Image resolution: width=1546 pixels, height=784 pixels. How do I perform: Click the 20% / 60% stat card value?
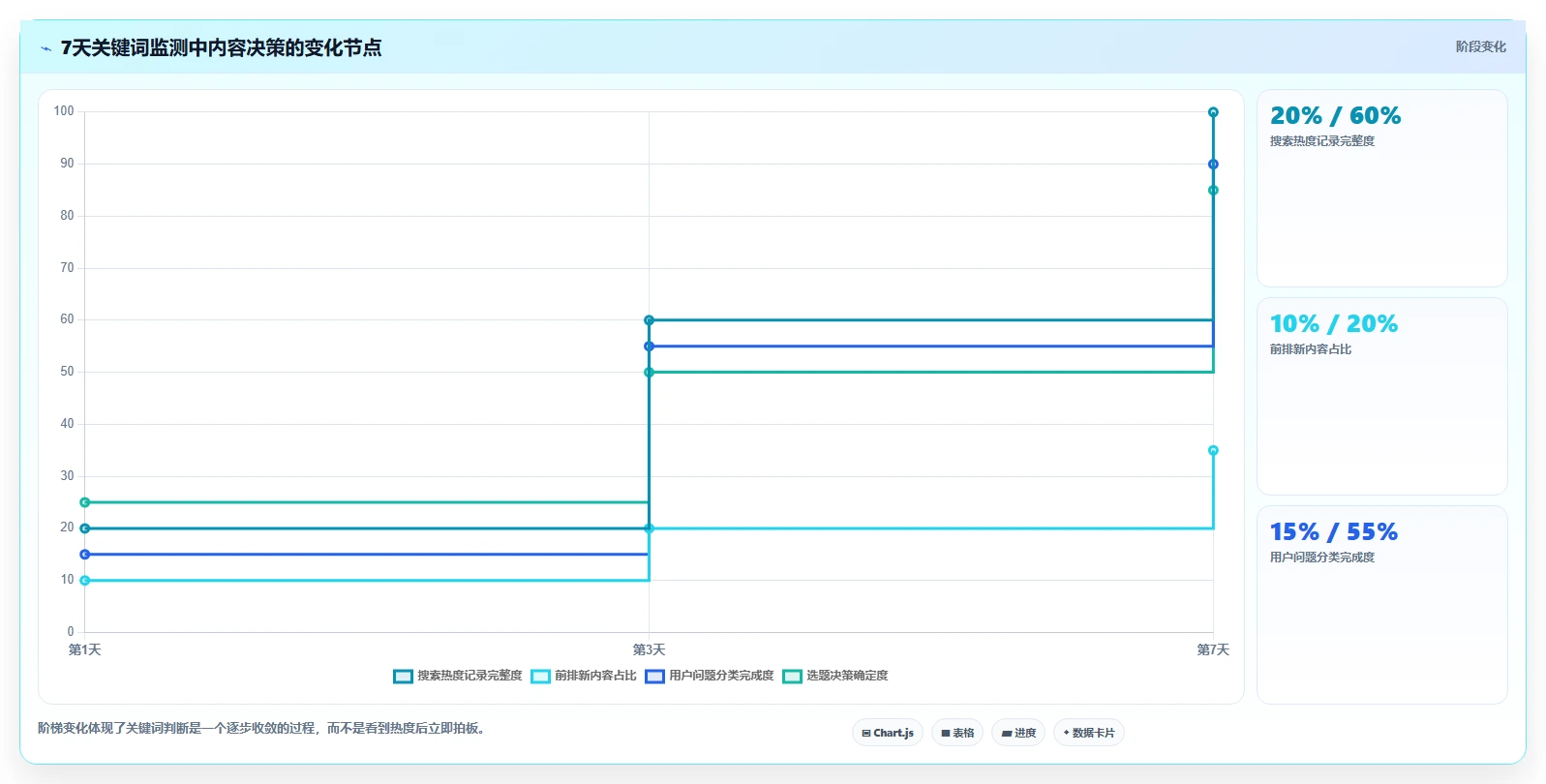pos(1335,116)
